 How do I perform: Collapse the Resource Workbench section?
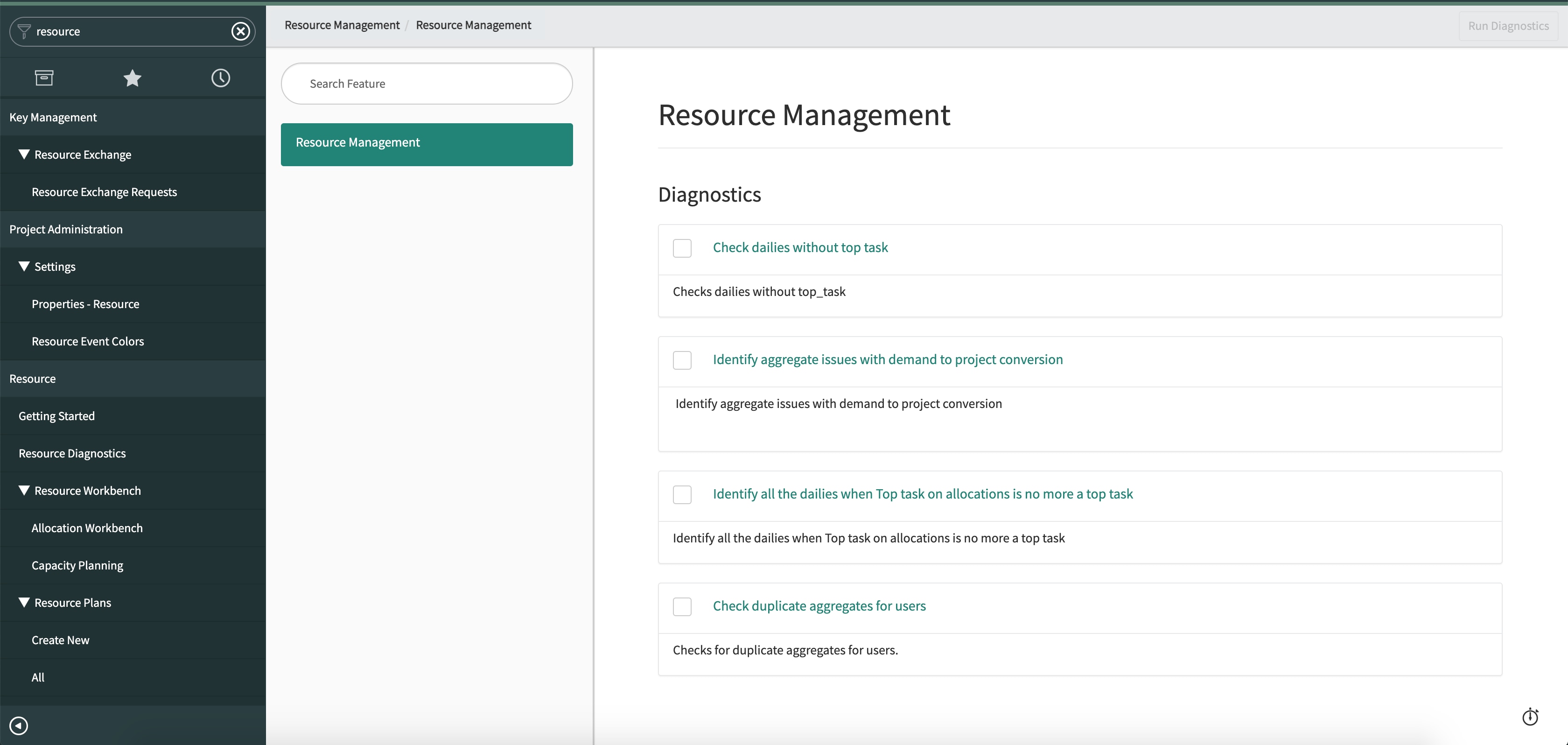[x=24, y=490]
